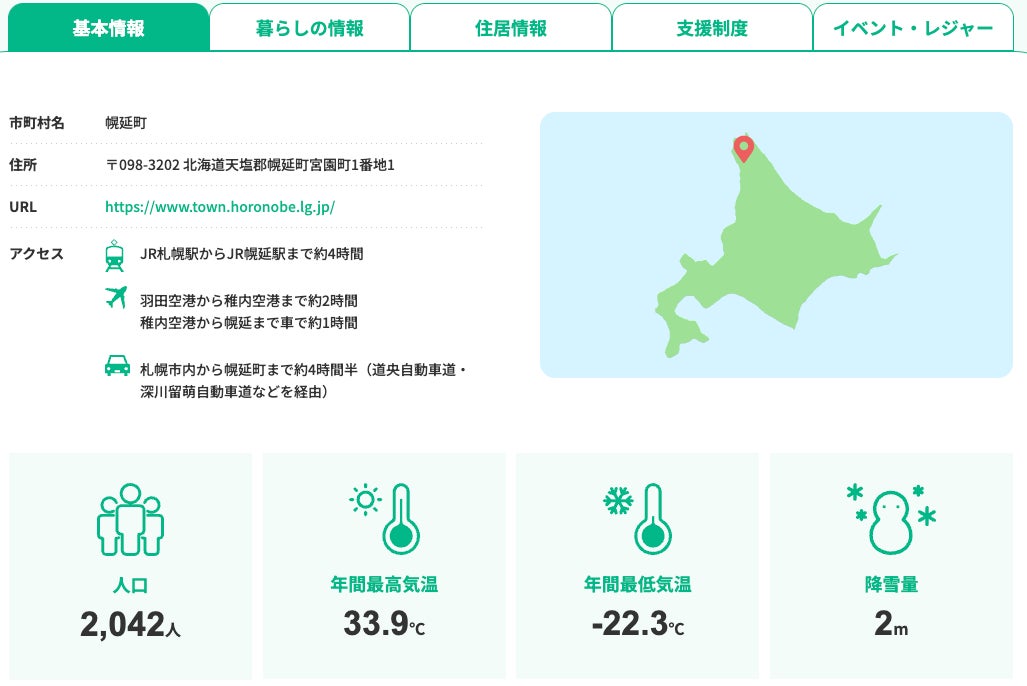Open the 支援制度 tab
The height and width of the screenshot is (686, 1027).
[712, 28]
